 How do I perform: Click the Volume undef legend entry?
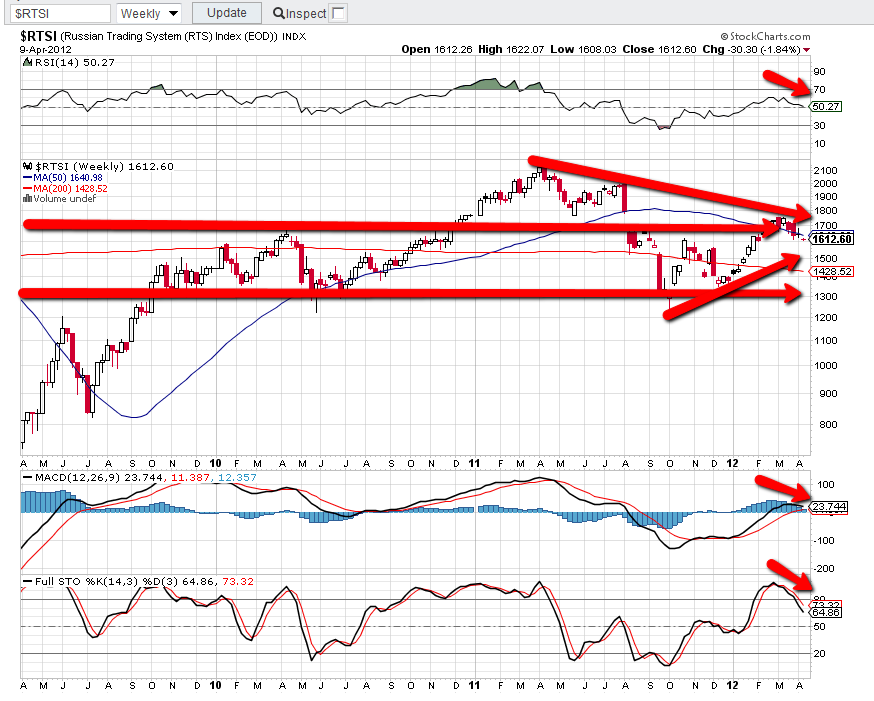click(60, 199)
